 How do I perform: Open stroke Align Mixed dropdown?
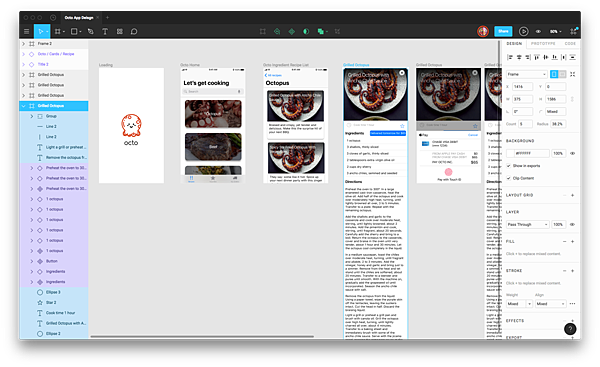pyautogui.click(x=550, y=303)
